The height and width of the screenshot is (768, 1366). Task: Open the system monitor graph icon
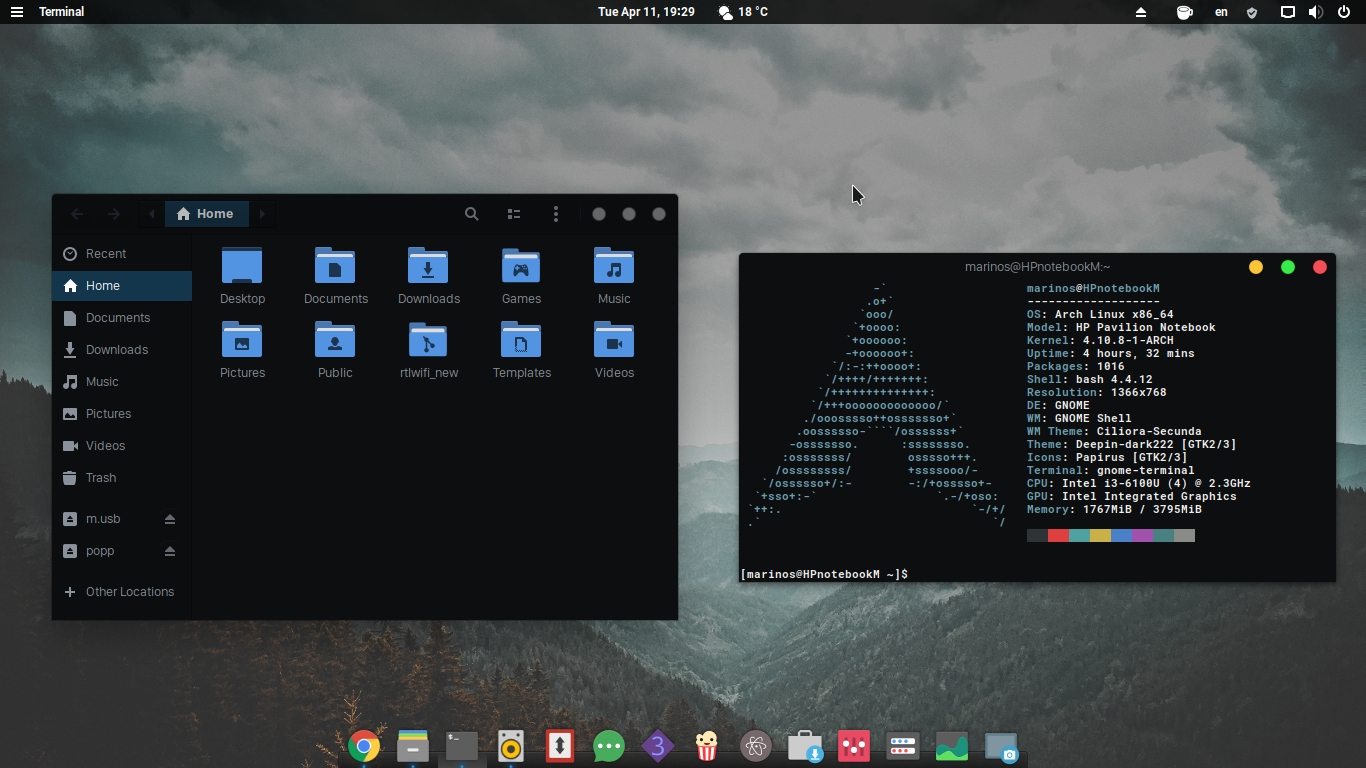[952, 746]
